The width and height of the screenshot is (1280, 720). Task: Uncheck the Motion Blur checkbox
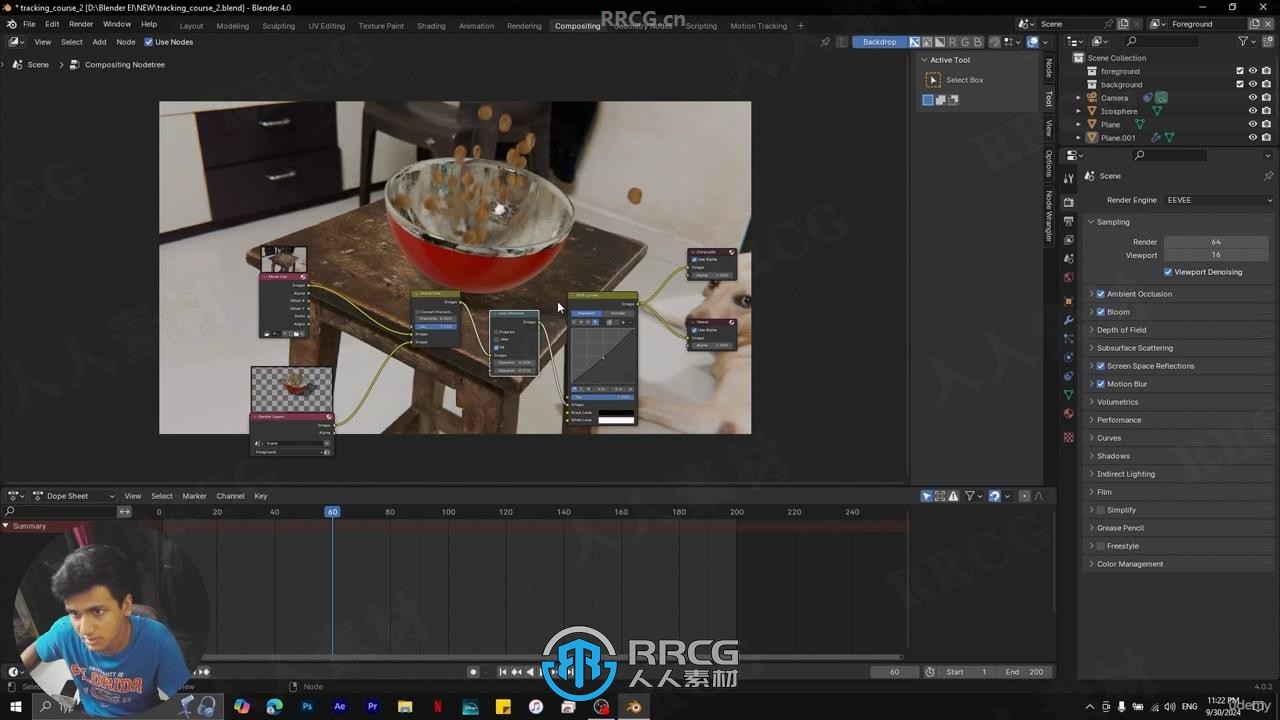(1101, 384)
